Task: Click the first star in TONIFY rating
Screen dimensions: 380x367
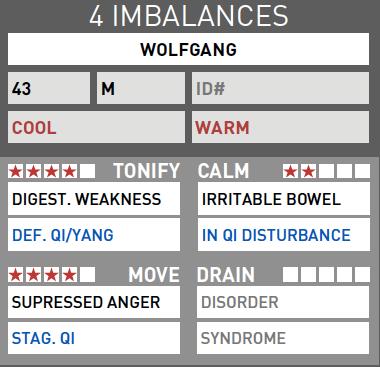Action: point(15,171)
